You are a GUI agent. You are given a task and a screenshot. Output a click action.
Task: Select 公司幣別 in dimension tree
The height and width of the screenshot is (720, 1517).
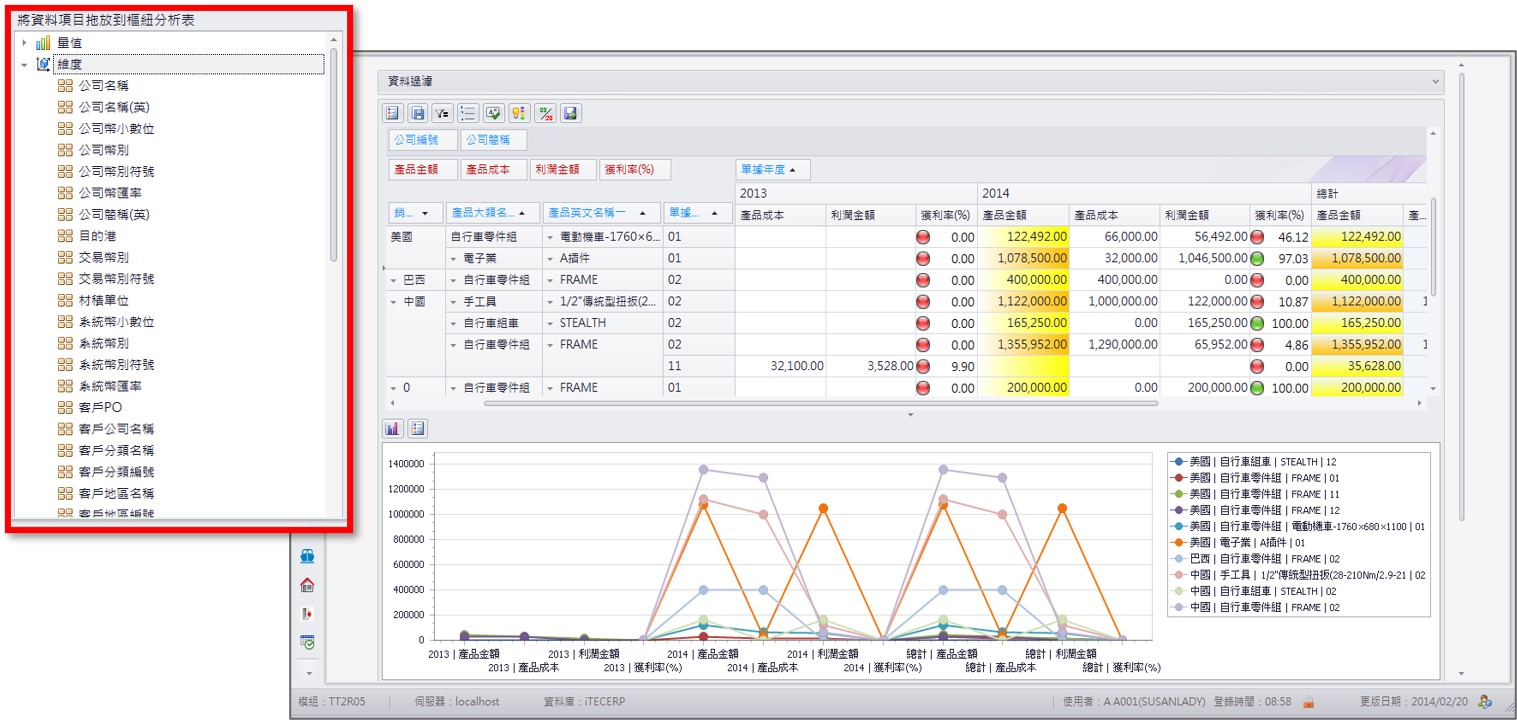point(103,150)
